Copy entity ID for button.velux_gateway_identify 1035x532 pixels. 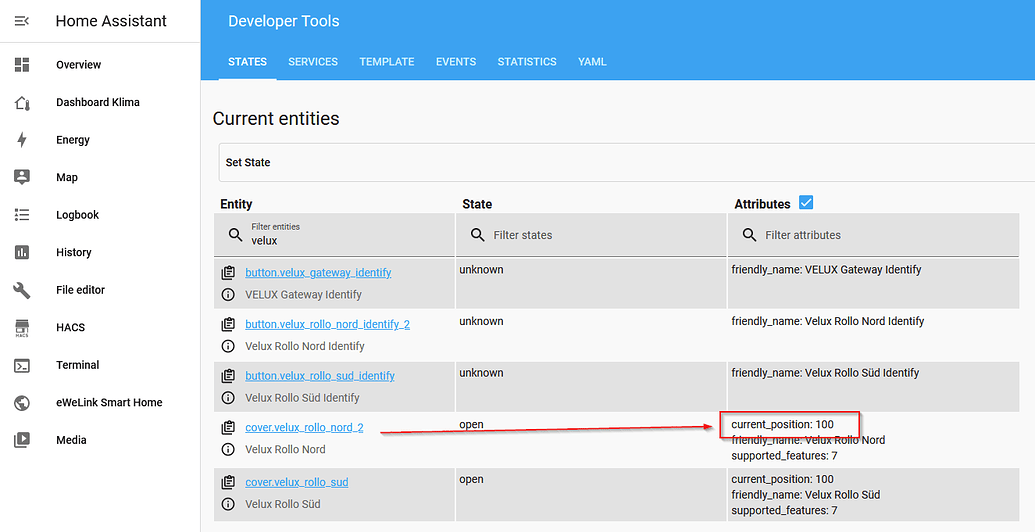pyautogui.click(x=228, y=273)
